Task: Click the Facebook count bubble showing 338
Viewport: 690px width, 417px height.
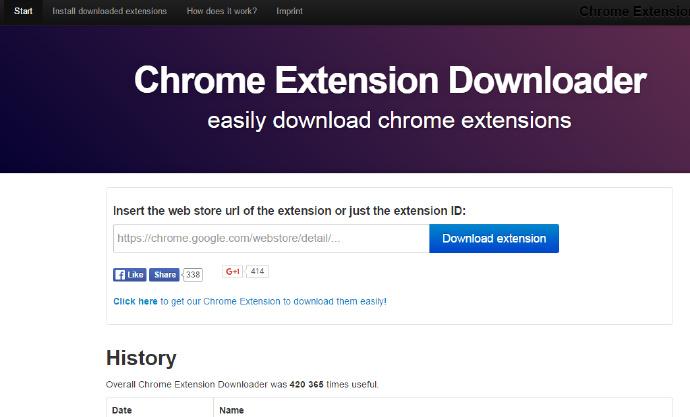Action: click(x=193, y=274)
